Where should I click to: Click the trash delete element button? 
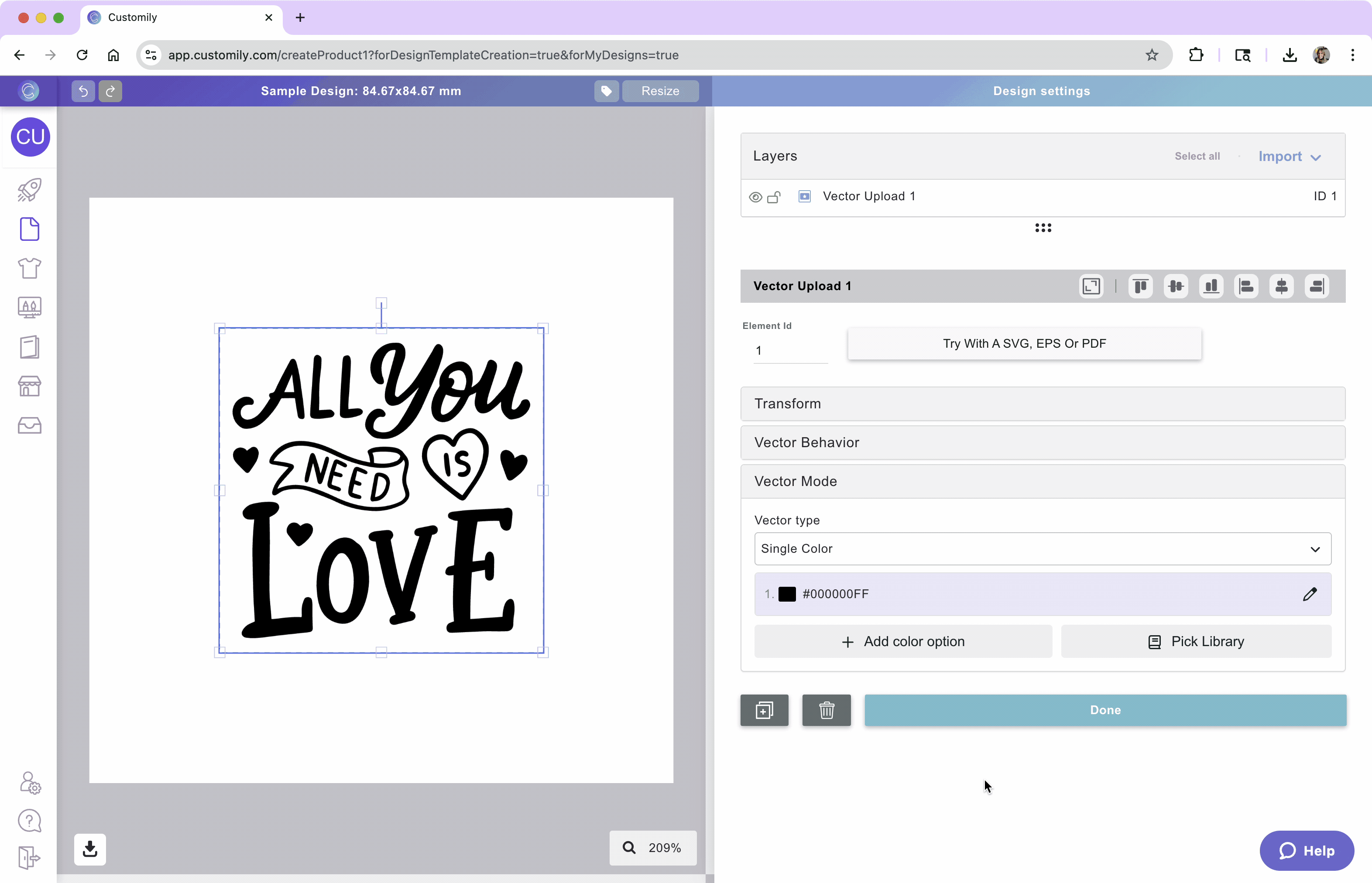(x=826, y=710)
